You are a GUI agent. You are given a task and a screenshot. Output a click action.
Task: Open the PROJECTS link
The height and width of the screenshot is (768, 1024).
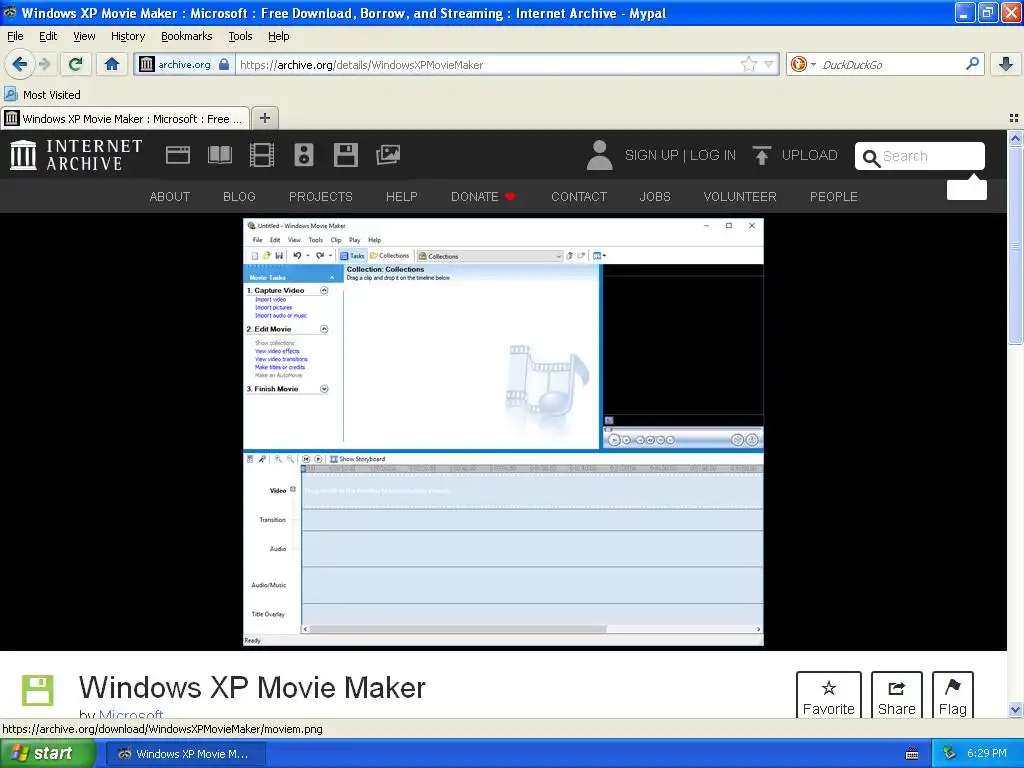point(321,197)
